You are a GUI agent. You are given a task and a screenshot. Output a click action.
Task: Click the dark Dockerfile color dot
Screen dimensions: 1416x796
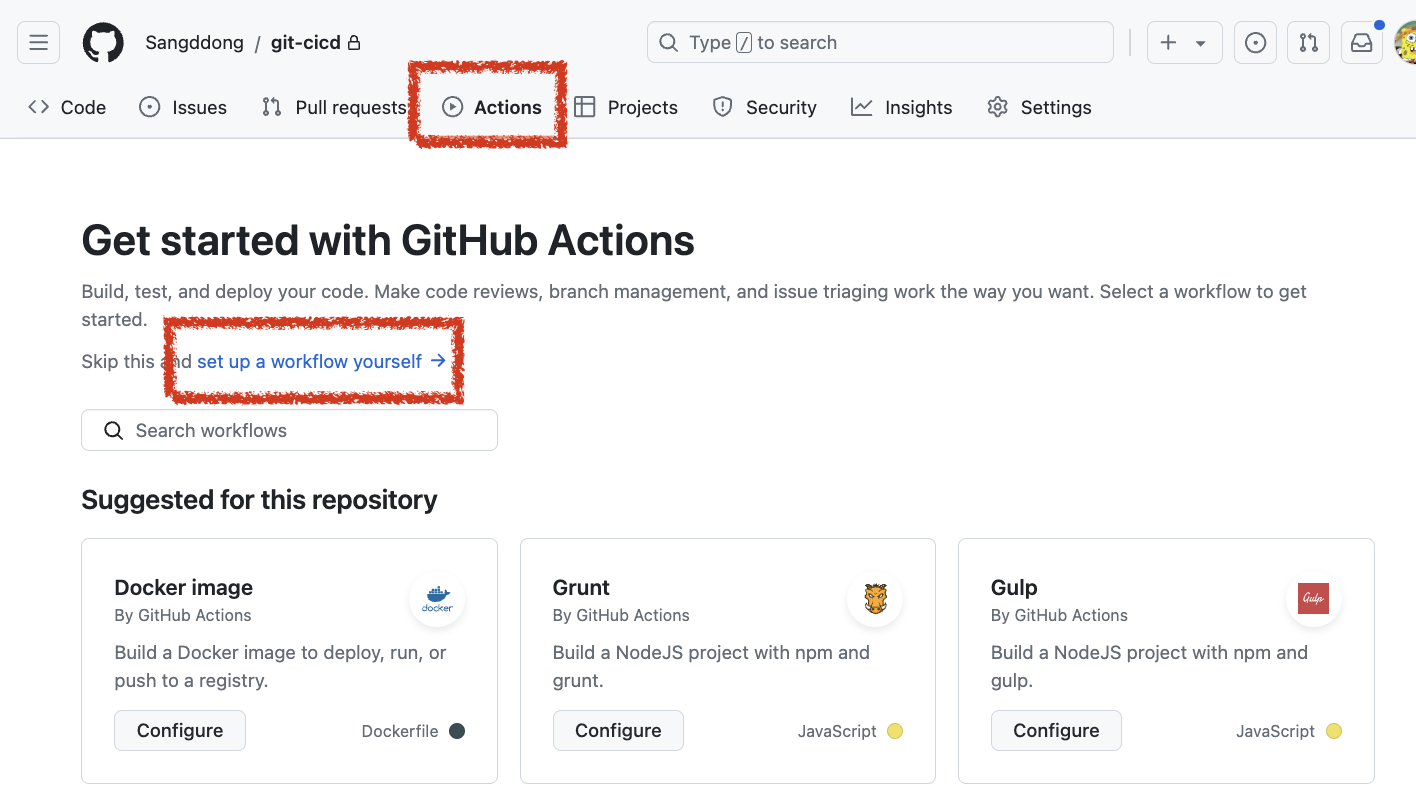[x=457, y=731]
